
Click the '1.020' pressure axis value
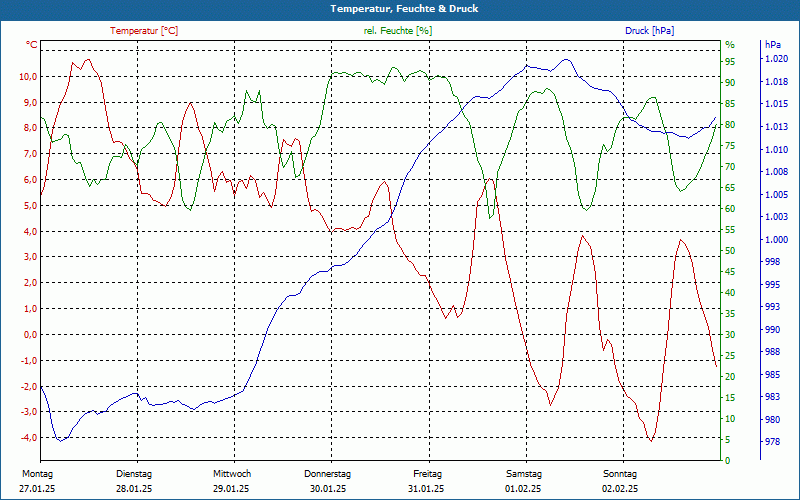(776, 59)
